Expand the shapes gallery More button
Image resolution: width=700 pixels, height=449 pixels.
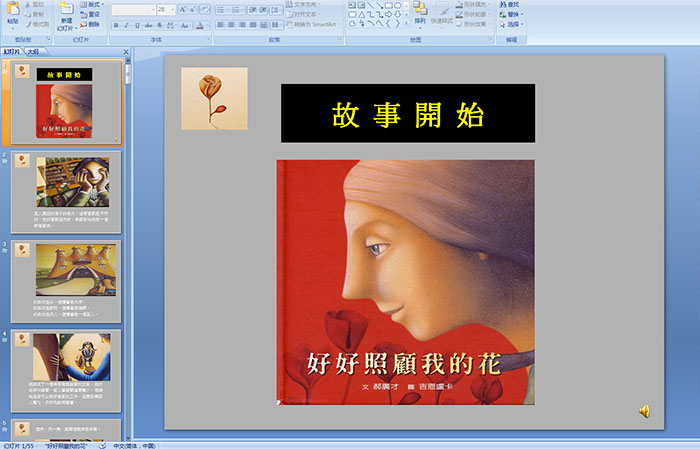tap(406, 24)
